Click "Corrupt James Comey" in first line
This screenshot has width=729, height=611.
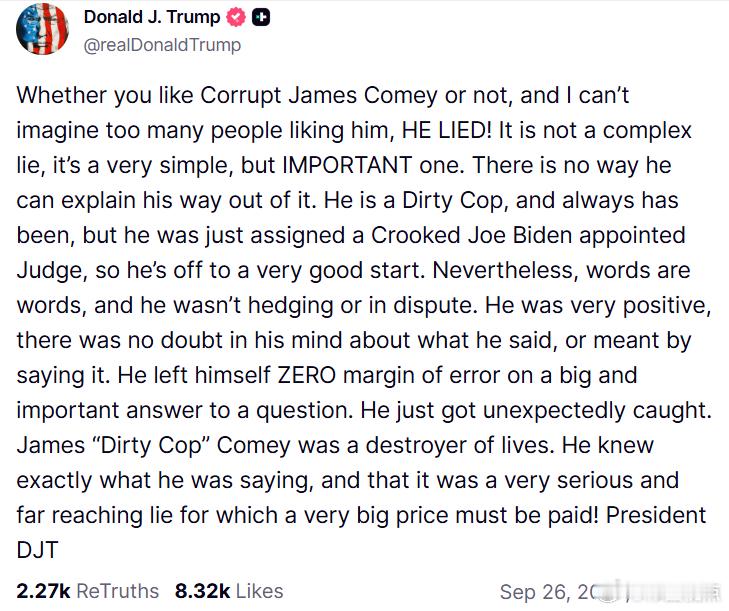coord(319,95)
